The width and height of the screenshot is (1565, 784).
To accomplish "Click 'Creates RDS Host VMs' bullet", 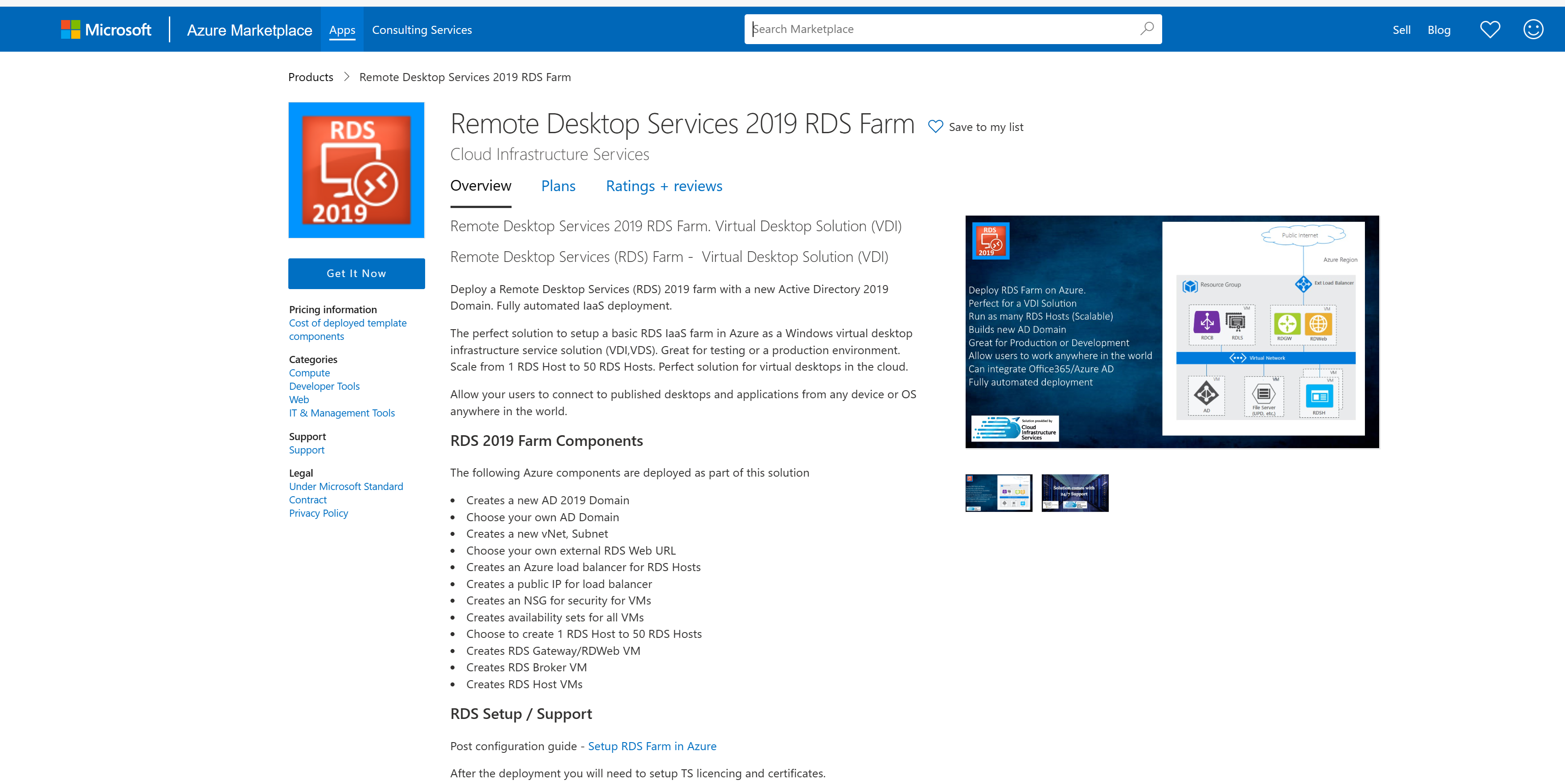I will 524,684.
